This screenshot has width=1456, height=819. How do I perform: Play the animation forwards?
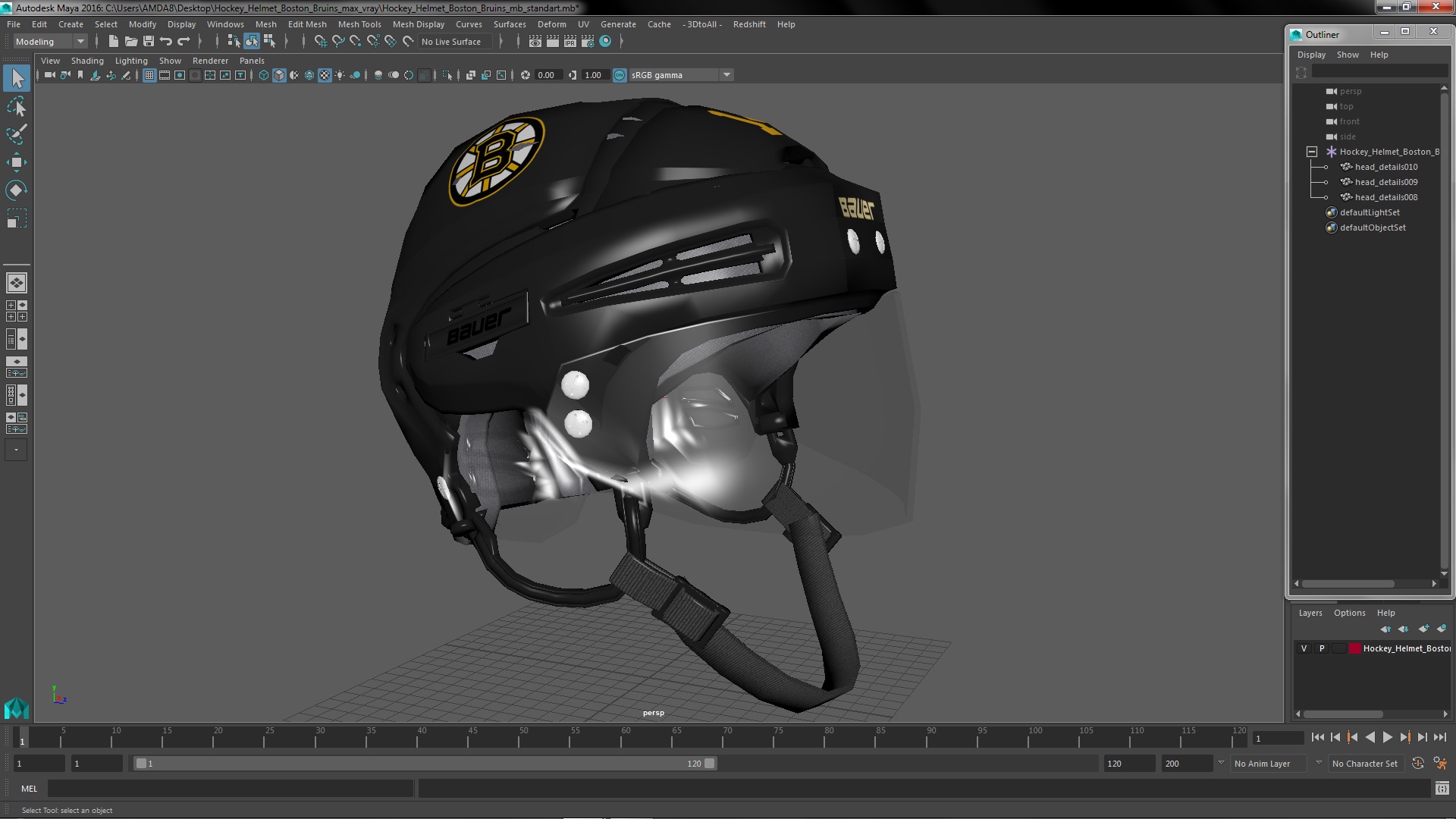coord(1387,737)
